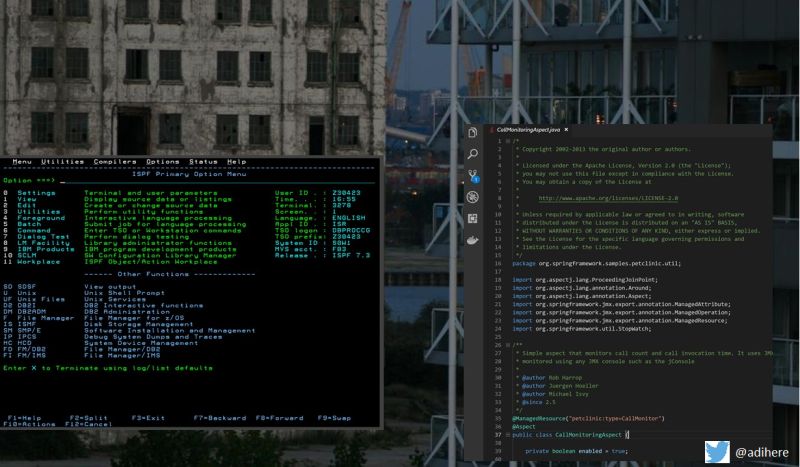Image resolution: width=800 pixels, height=467 pixels.
Task: Select the DM DB2ADM function
Action: (x=24, y=311)
